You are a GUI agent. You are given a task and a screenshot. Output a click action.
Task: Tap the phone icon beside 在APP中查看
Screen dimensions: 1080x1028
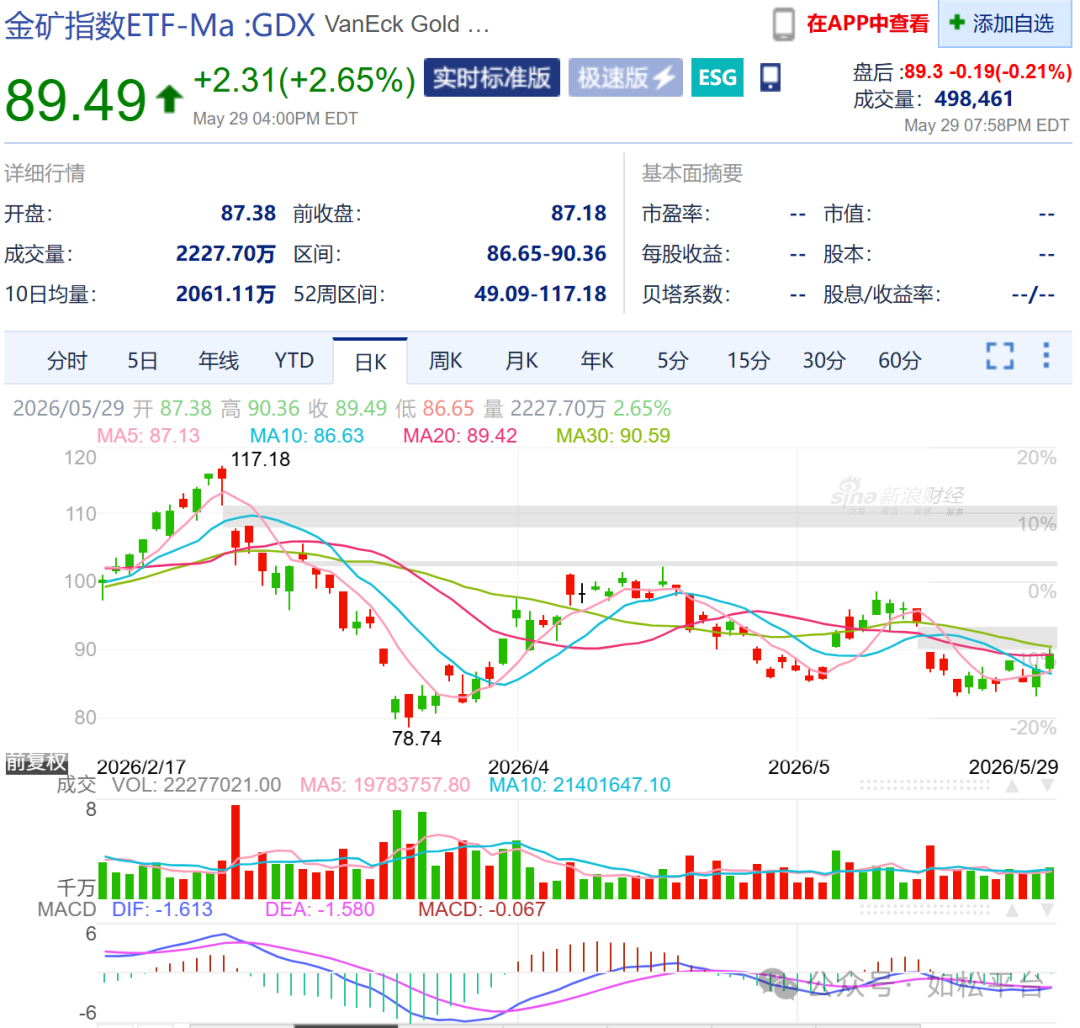pyautogui.click(x=783, y=24)
